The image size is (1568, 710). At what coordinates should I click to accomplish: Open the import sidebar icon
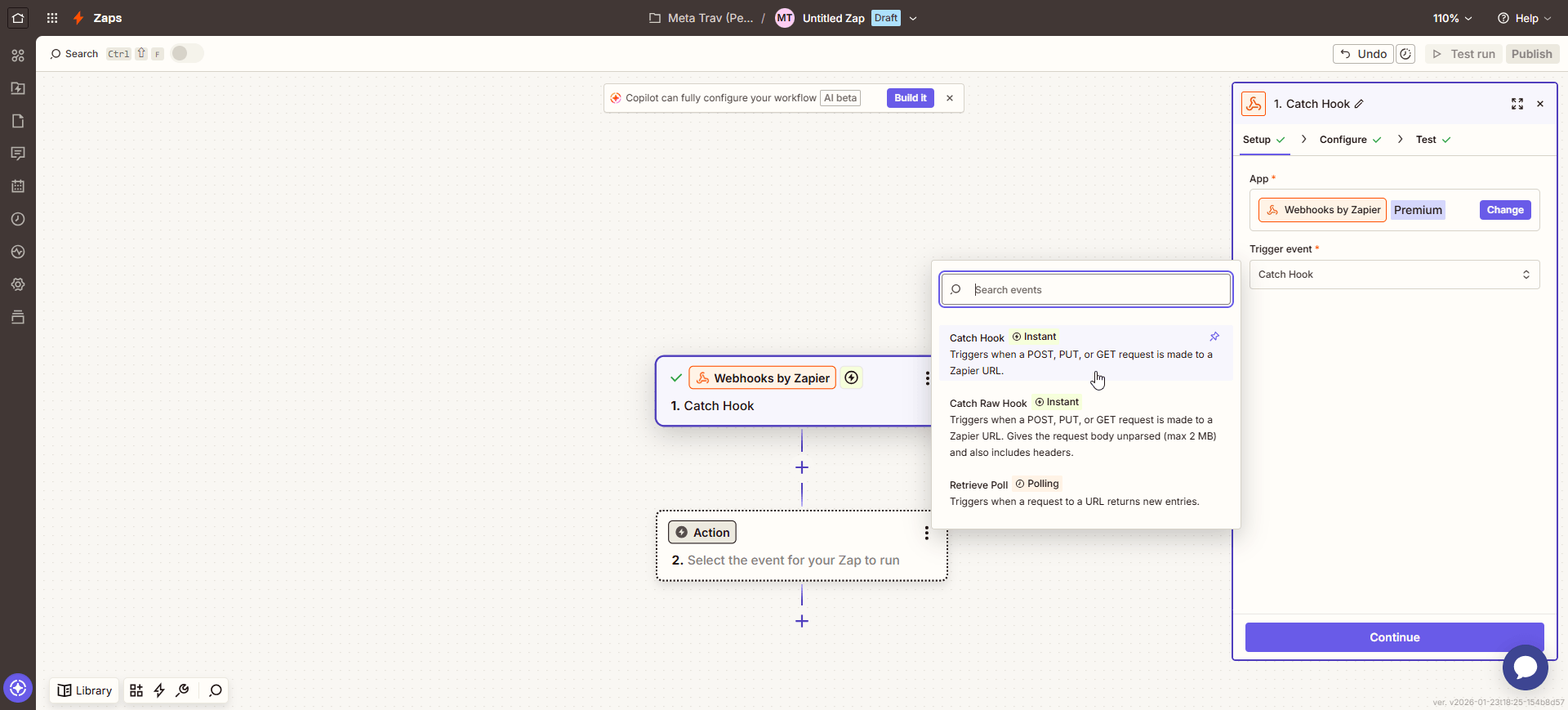point(18,88)
